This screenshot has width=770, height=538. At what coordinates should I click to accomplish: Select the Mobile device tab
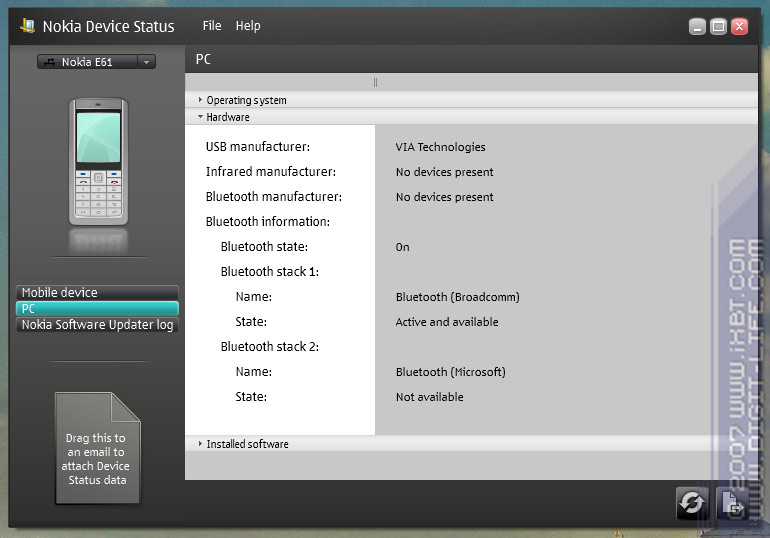[x=97, y=293]
